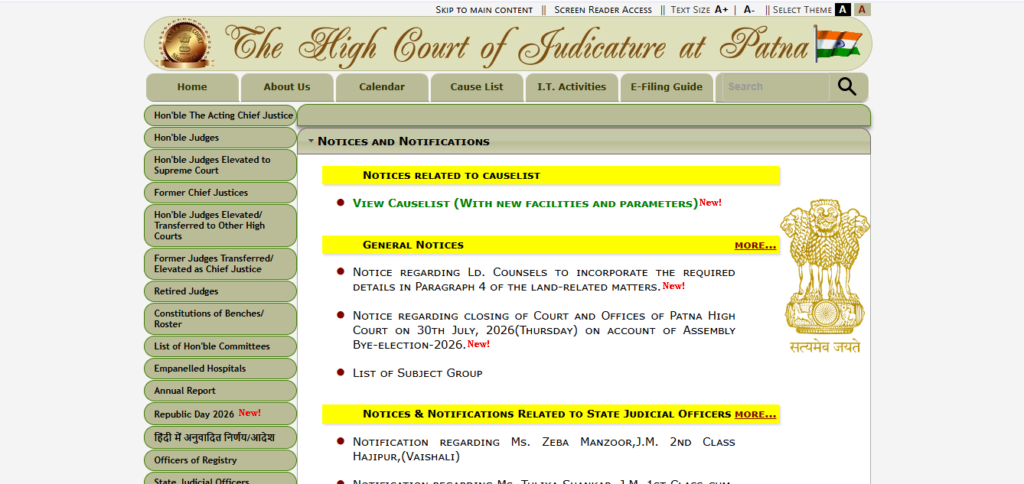
Task: Open the Officers of Registry item
Action: pos(220,460)
